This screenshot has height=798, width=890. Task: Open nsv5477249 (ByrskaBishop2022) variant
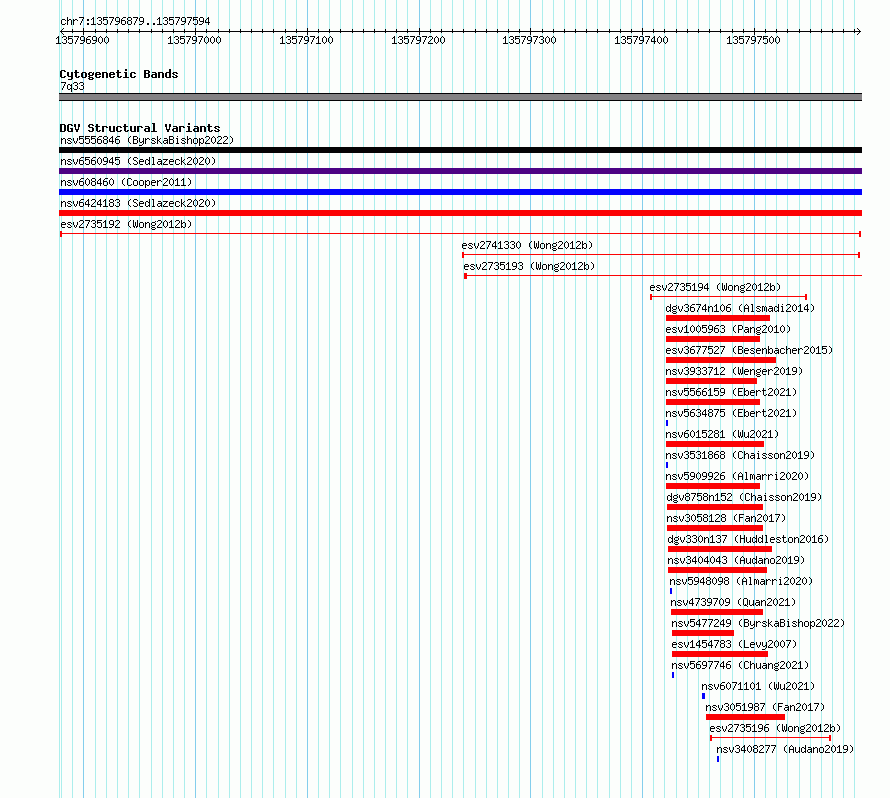pos(758,623)
